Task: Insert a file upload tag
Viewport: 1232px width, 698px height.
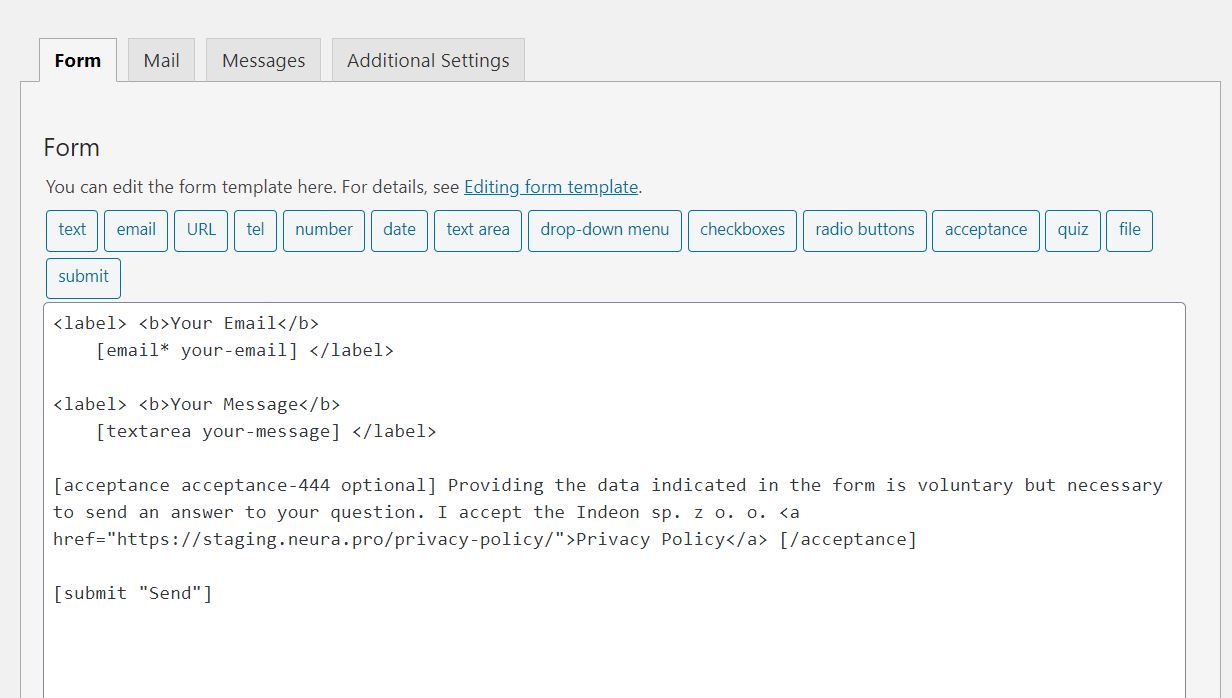Action: pyautogui.click(x=1130, y=230)
